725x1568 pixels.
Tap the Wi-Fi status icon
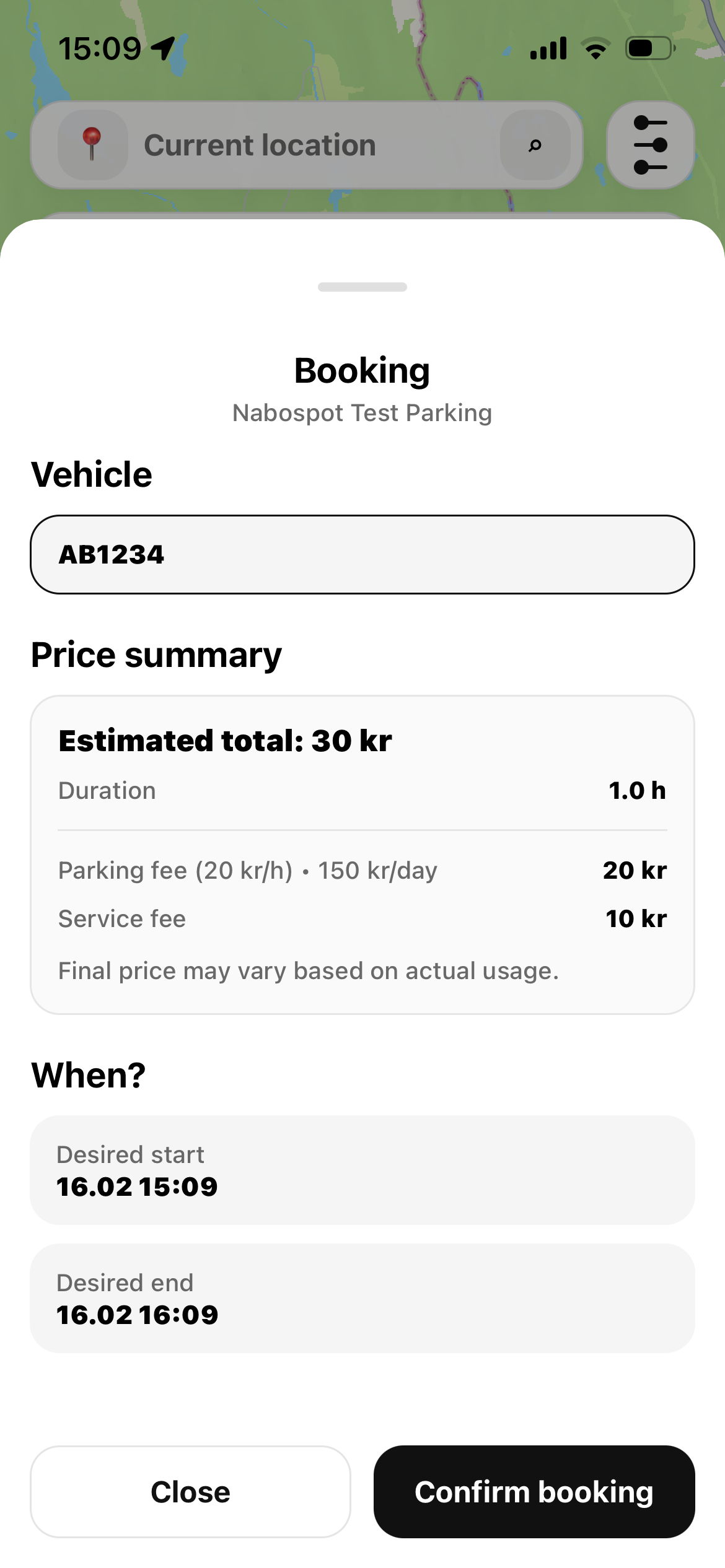595,48
